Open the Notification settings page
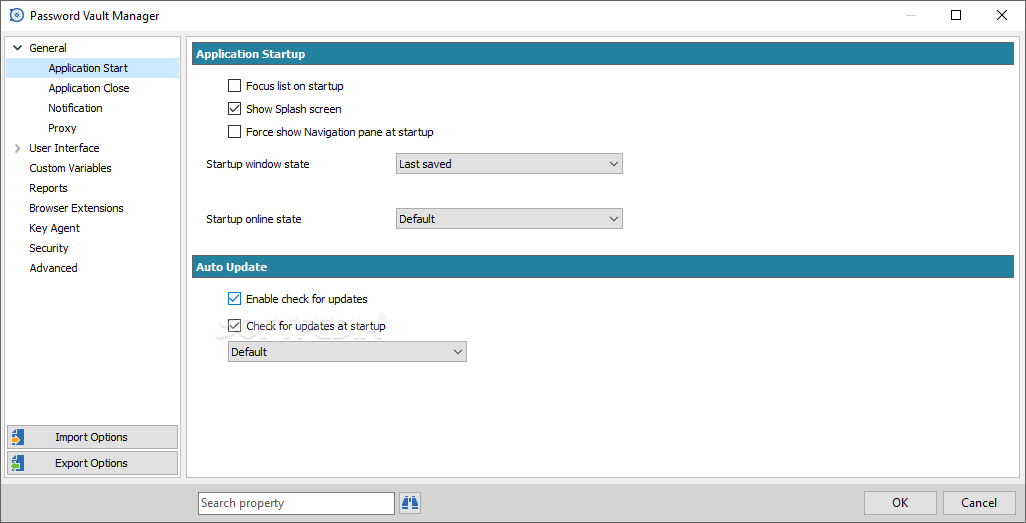 point(75,108)
